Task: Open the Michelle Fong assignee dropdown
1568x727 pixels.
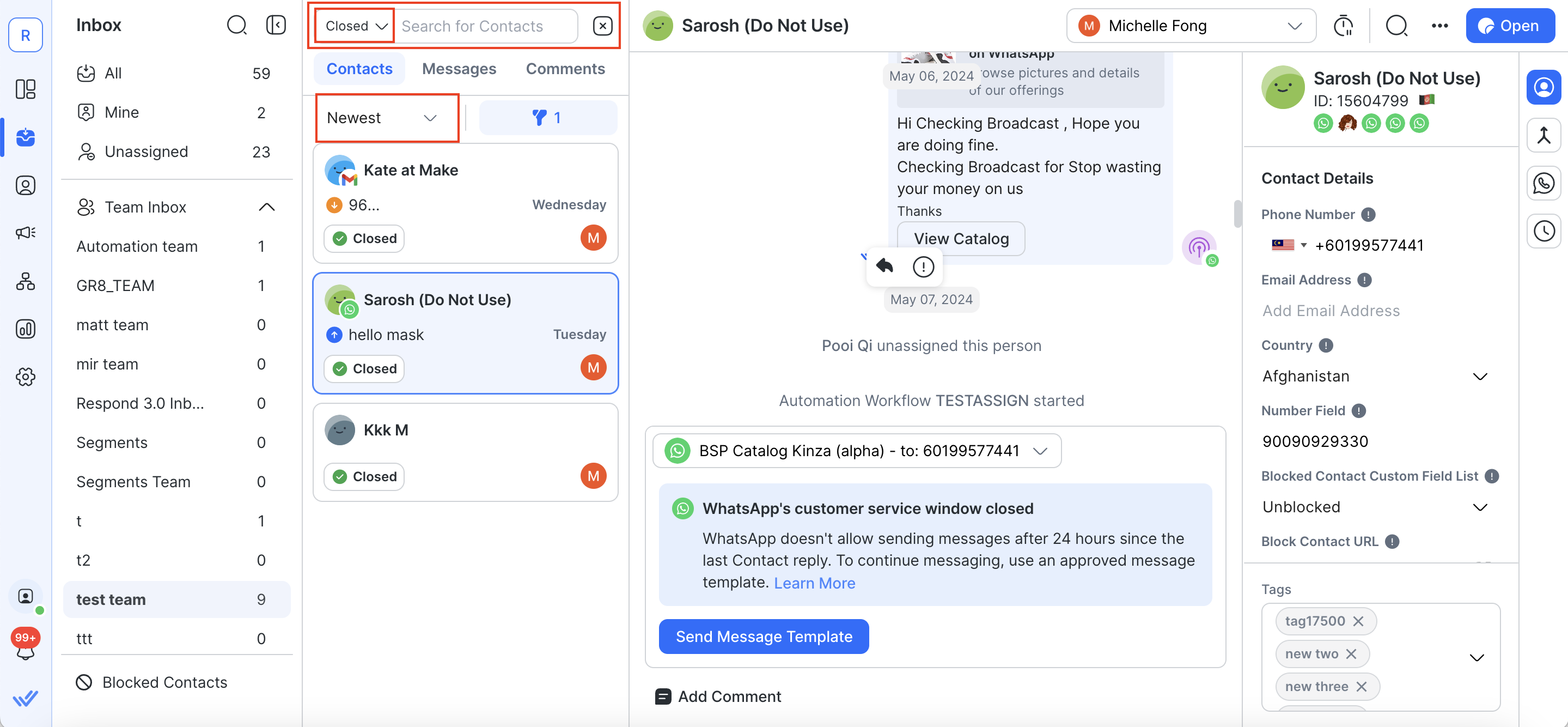Action: 1191,26
